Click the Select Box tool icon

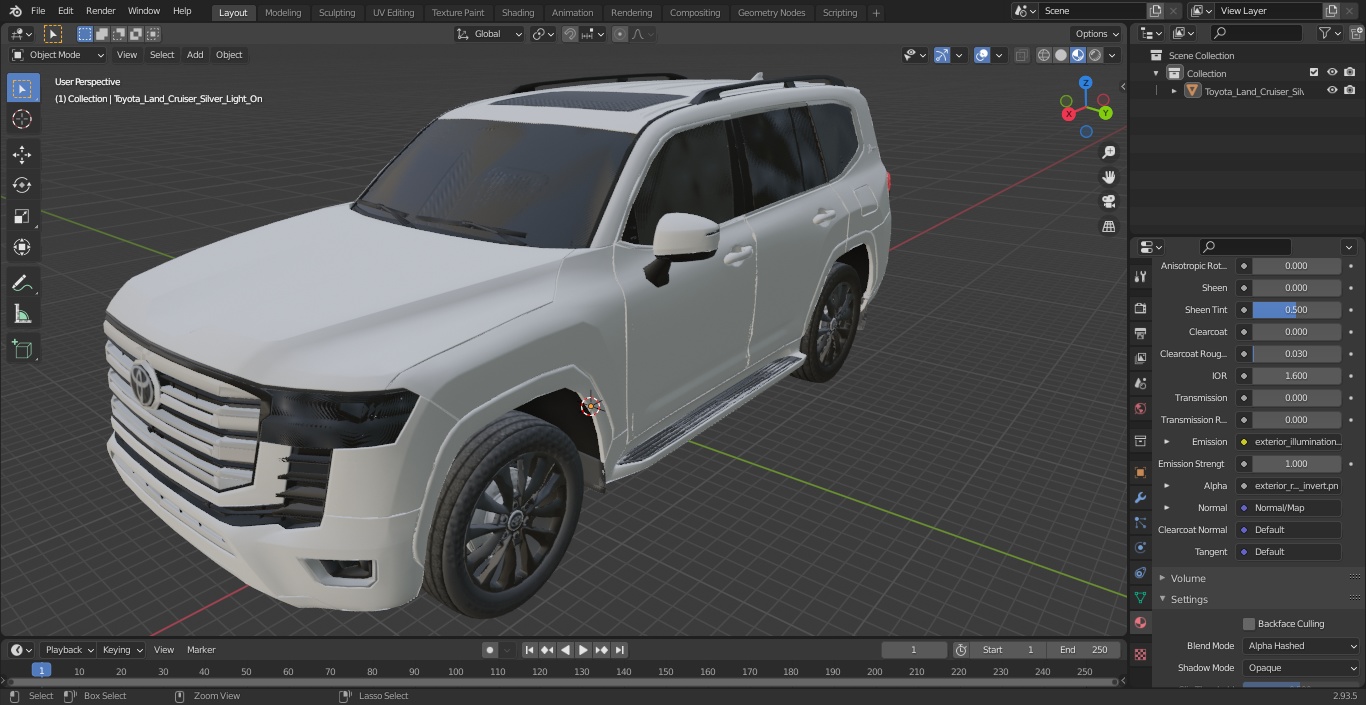pyautogui.click(x=22, y=88)
